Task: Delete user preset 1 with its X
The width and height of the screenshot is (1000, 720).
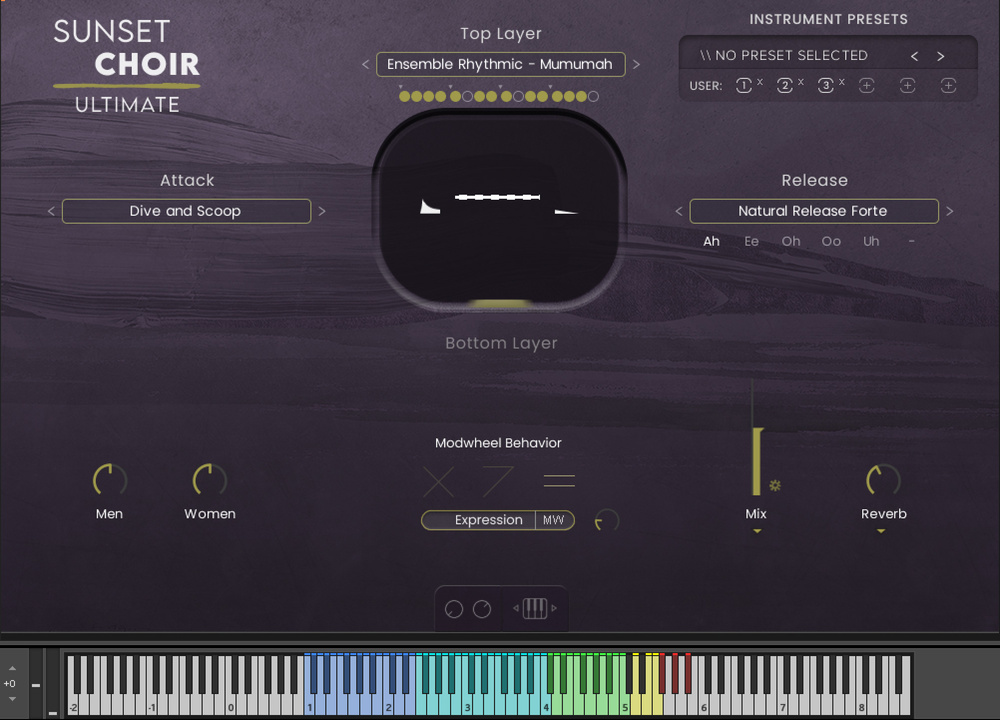Action: [760, 82]
